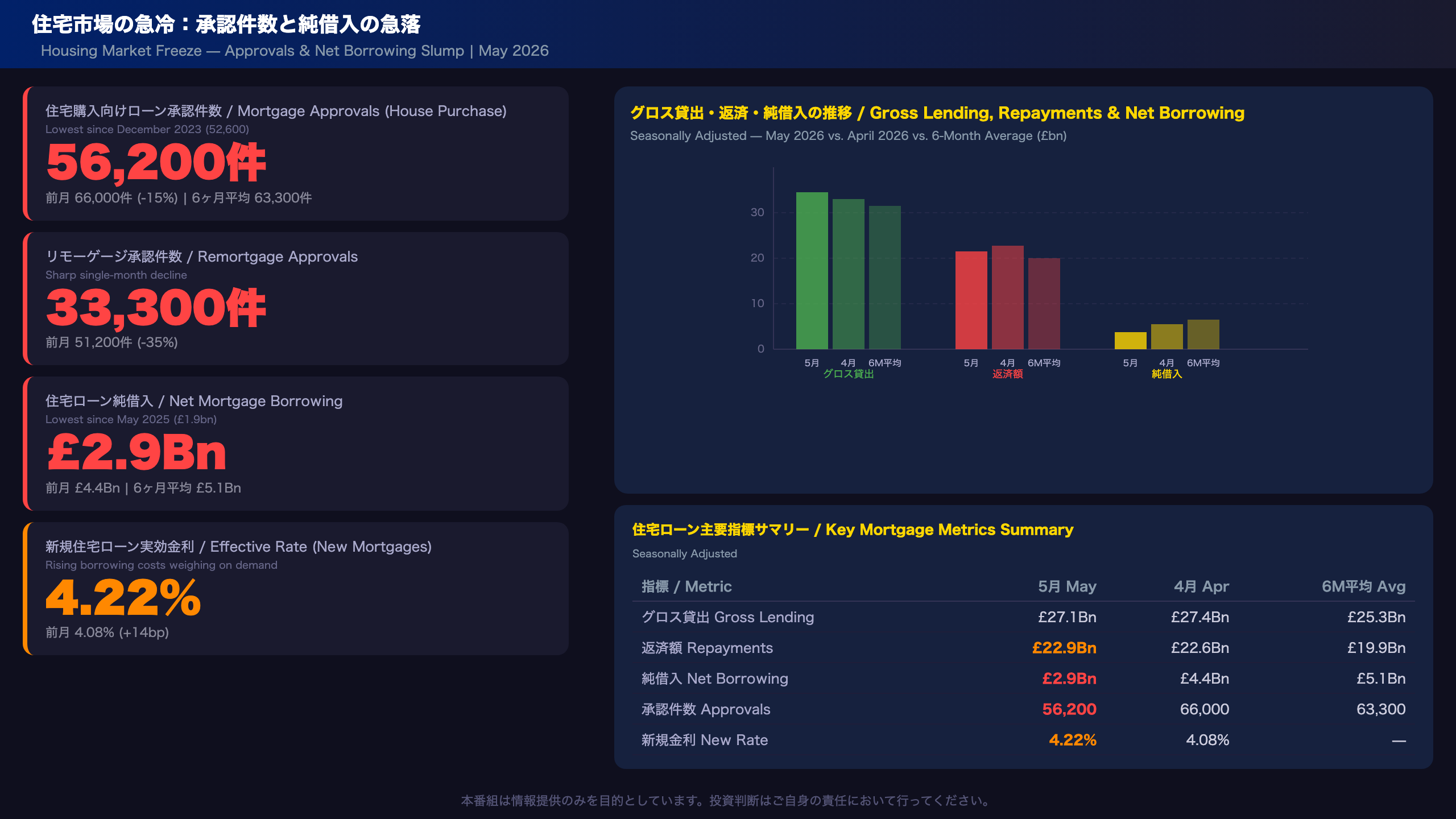The width and height of the screenshot is (1456, 819).
Task: Select the 6M平均 Avg column header
Action: [1363, 586]
